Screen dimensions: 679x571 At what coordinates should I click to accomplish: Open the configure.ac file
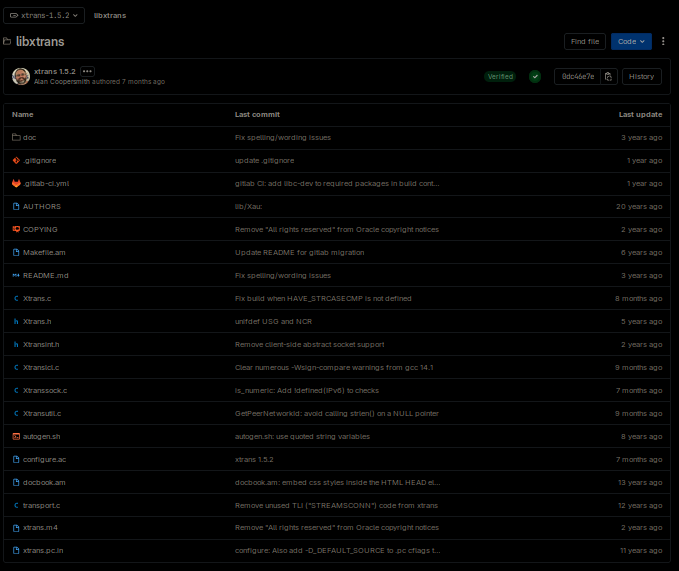pos(45,459)
